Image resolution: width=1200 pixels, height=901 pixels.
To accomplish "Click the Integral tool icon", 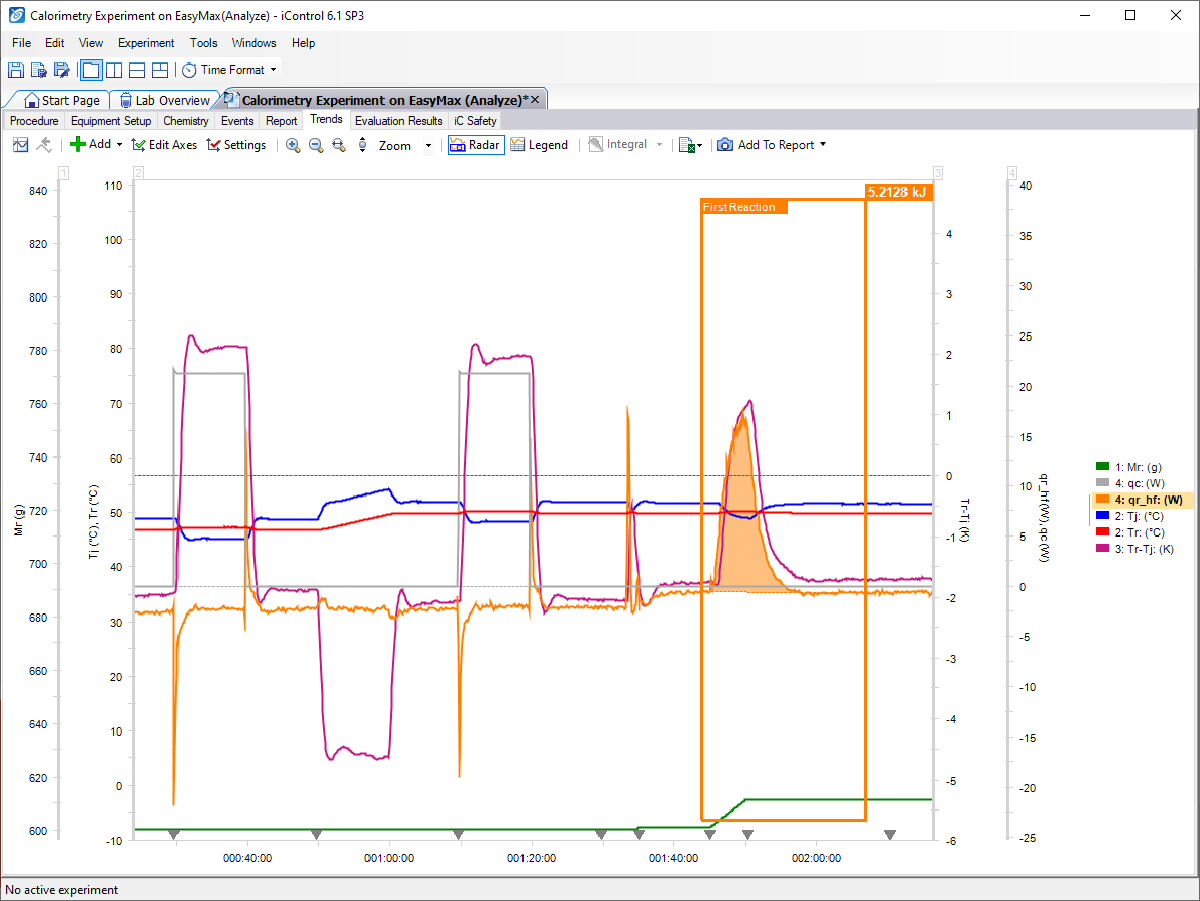I will point(596,145).
